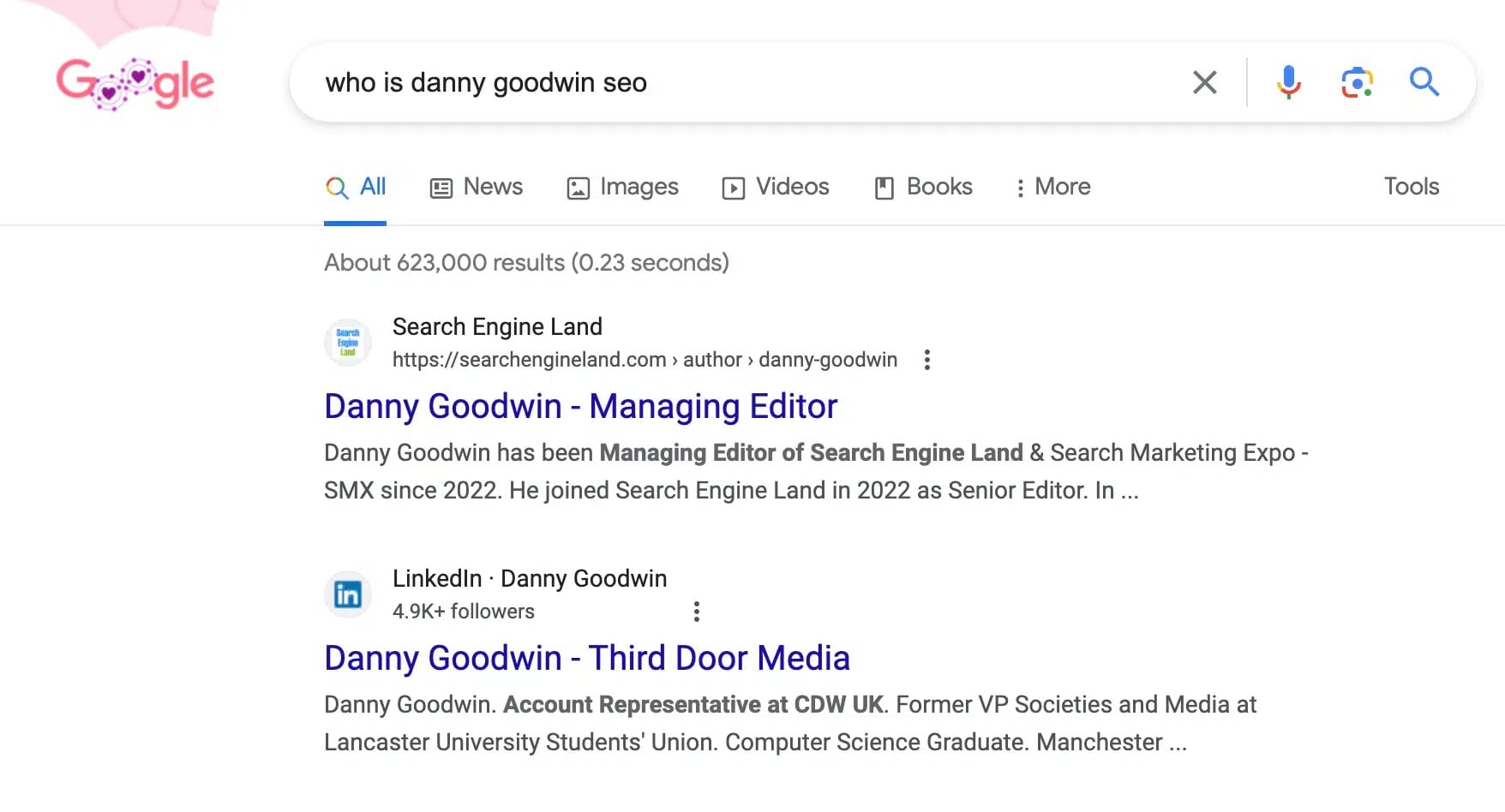Expand the More search options menu
1505x812 pixels.
point(1052,187)
